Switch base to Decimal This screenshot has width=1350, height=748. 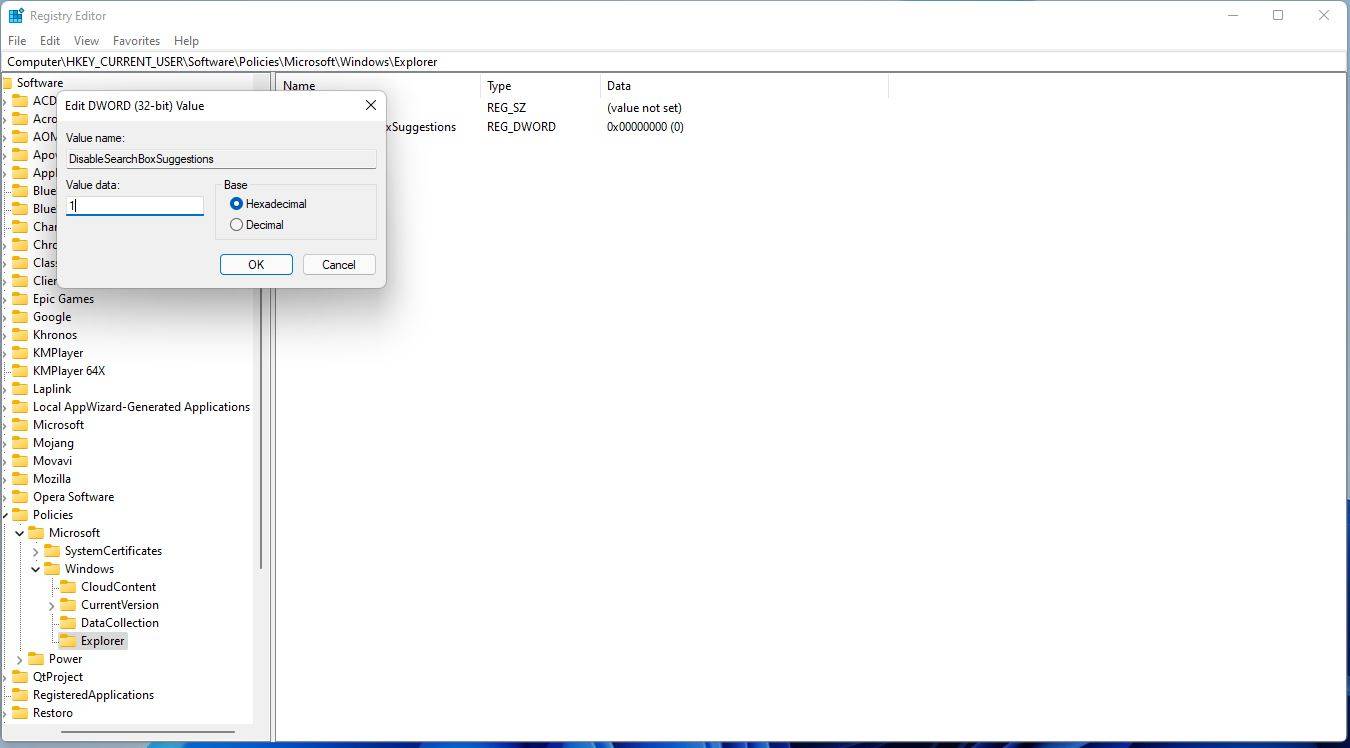pyautogui.click(x=236, y=224)
